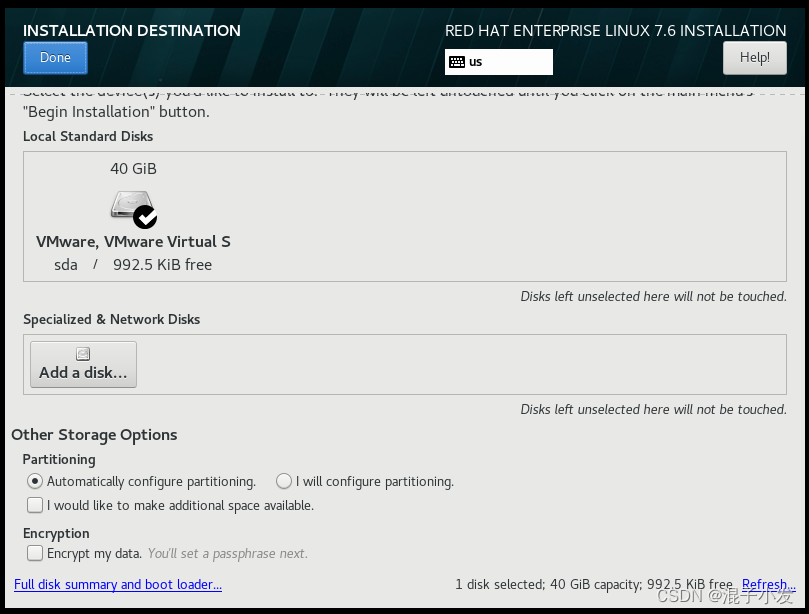
Task: Open Help for installation destination
Action: (754, 57)
